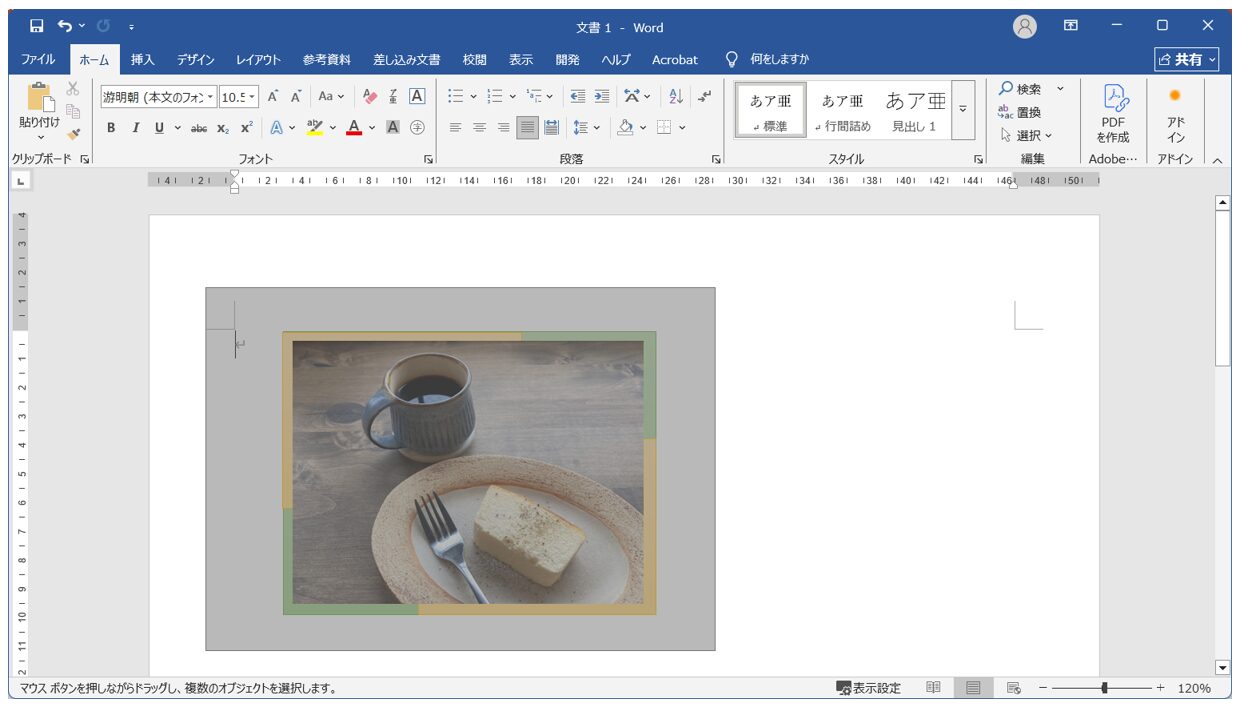Toggle underline formatting
This screenshot has width=1240, height=708.
[x=159, y=127]
